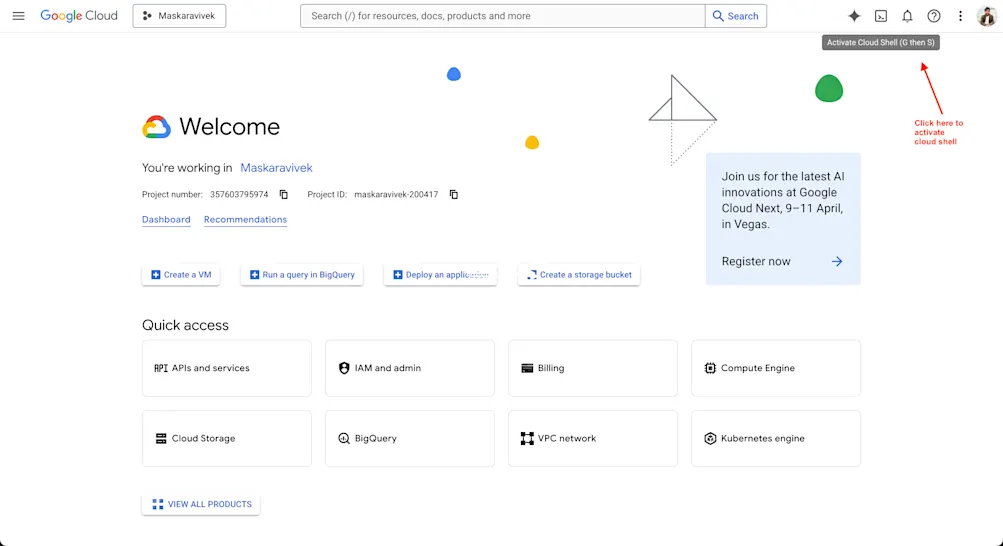Viewport: 1003px width, 546px height.
Task: Click the Search button
Action: coord(736,16)
